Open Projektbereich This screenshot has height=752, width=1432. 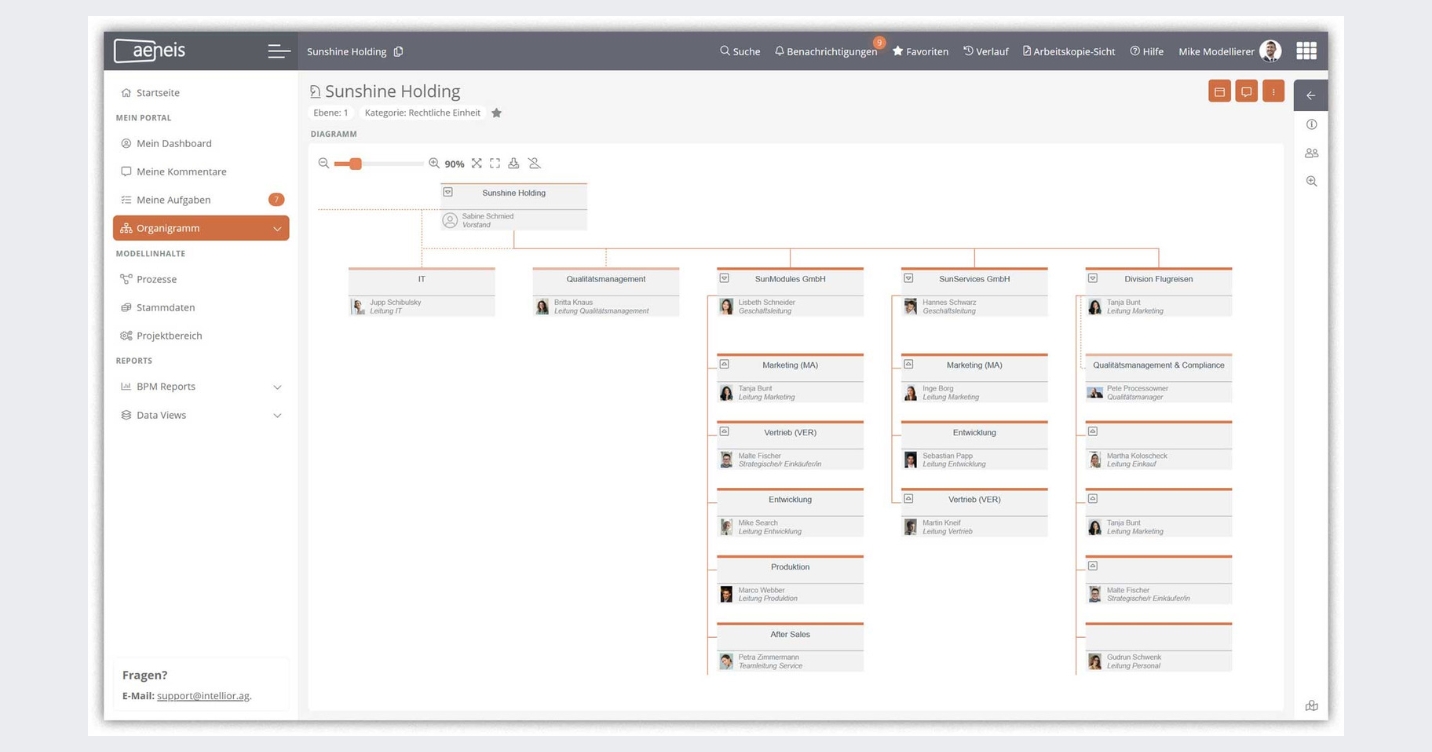161,336
